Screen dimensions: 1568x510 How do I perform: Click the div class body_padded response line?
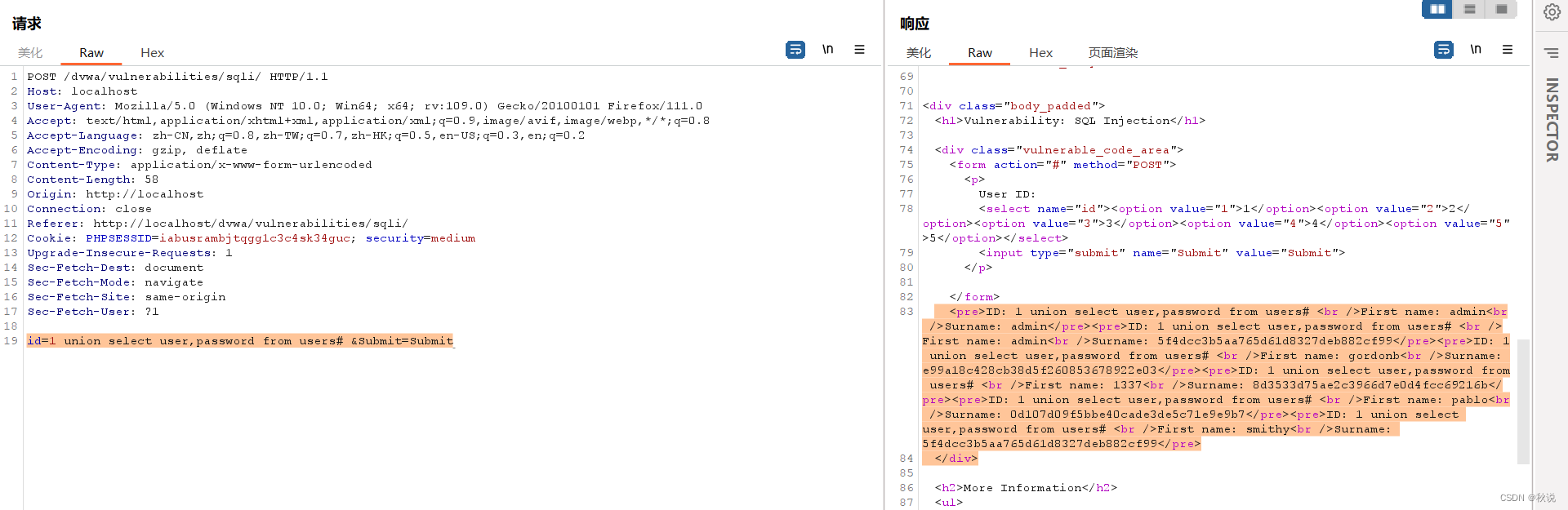pos(1013,106)
